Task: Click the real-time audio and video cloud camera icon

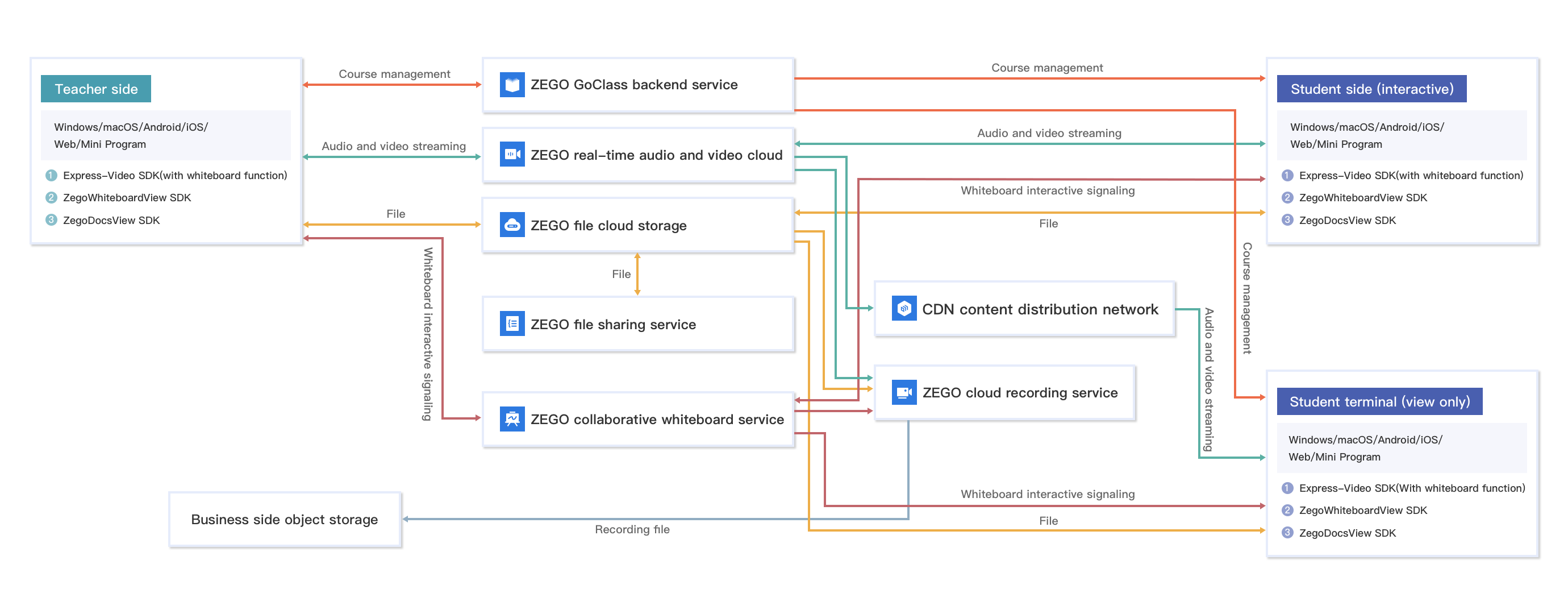Action: (x=512, y=155)
